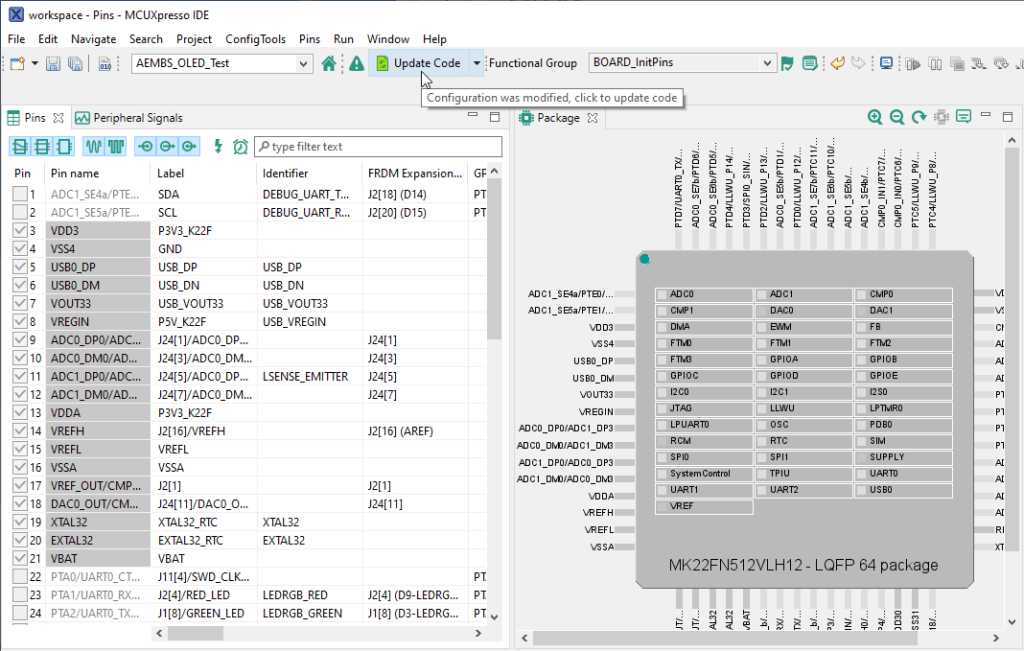Click the warning triangle problems icon
1024x651 pixels.
click(x=356, y=63)
